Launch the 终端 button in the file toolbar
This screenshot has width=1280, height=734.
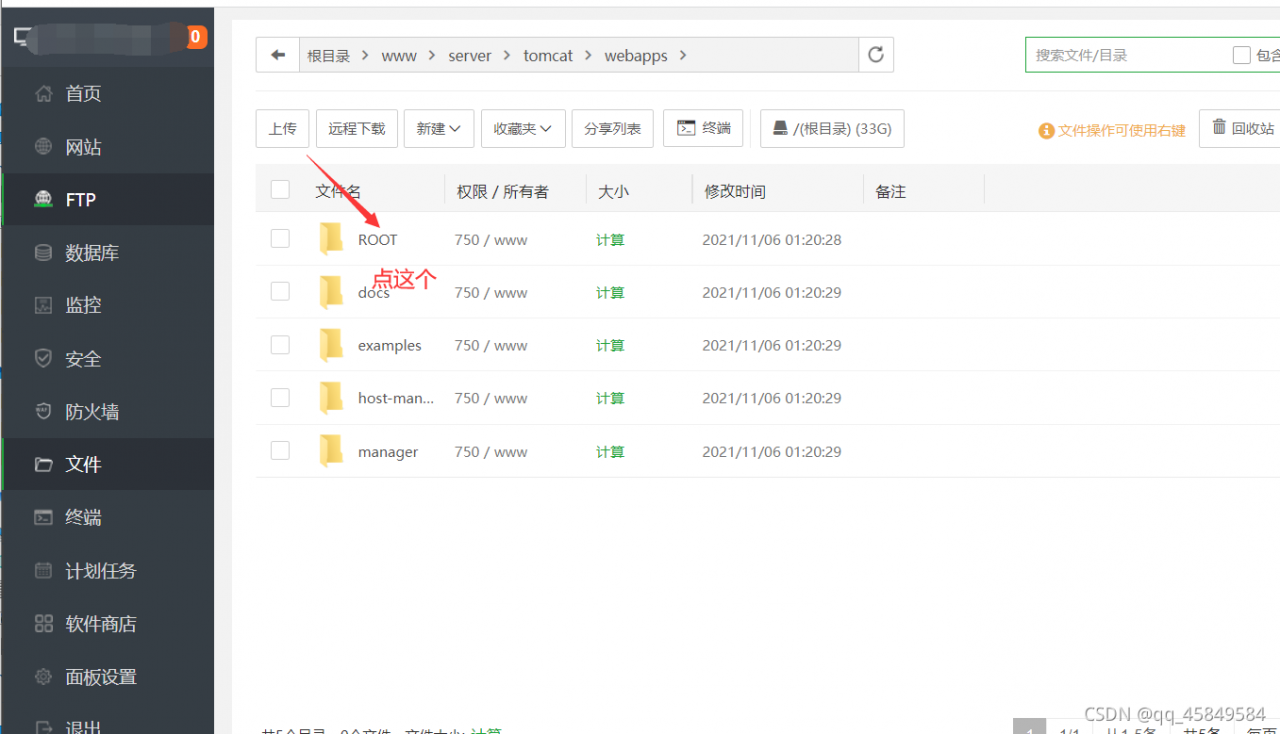tap(703, 129)
